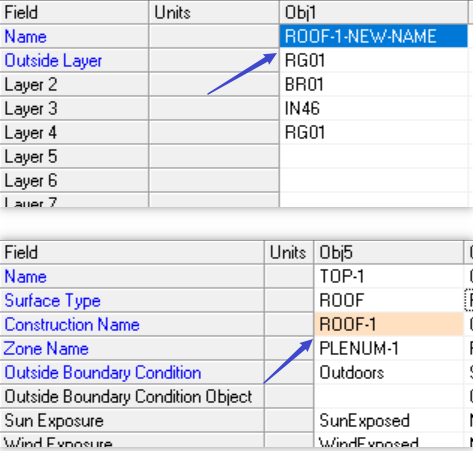The image size is (473, 451).
Task: Click the TOP-1 name cell
Action: (x=389, y=276)
